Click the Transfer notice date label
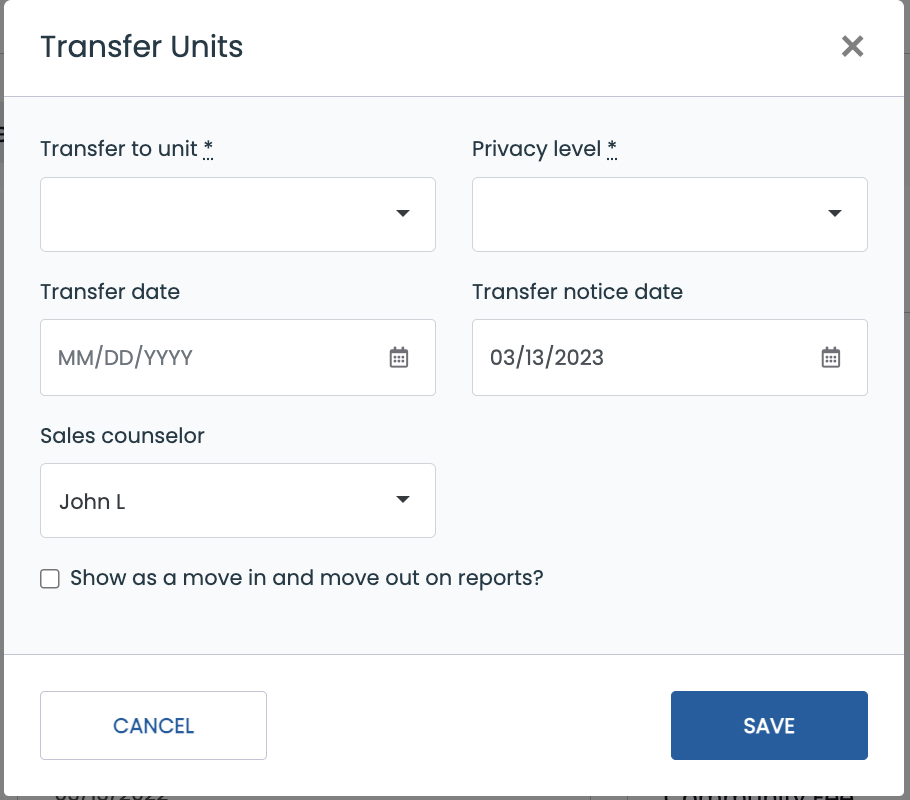 pos(577,291)
